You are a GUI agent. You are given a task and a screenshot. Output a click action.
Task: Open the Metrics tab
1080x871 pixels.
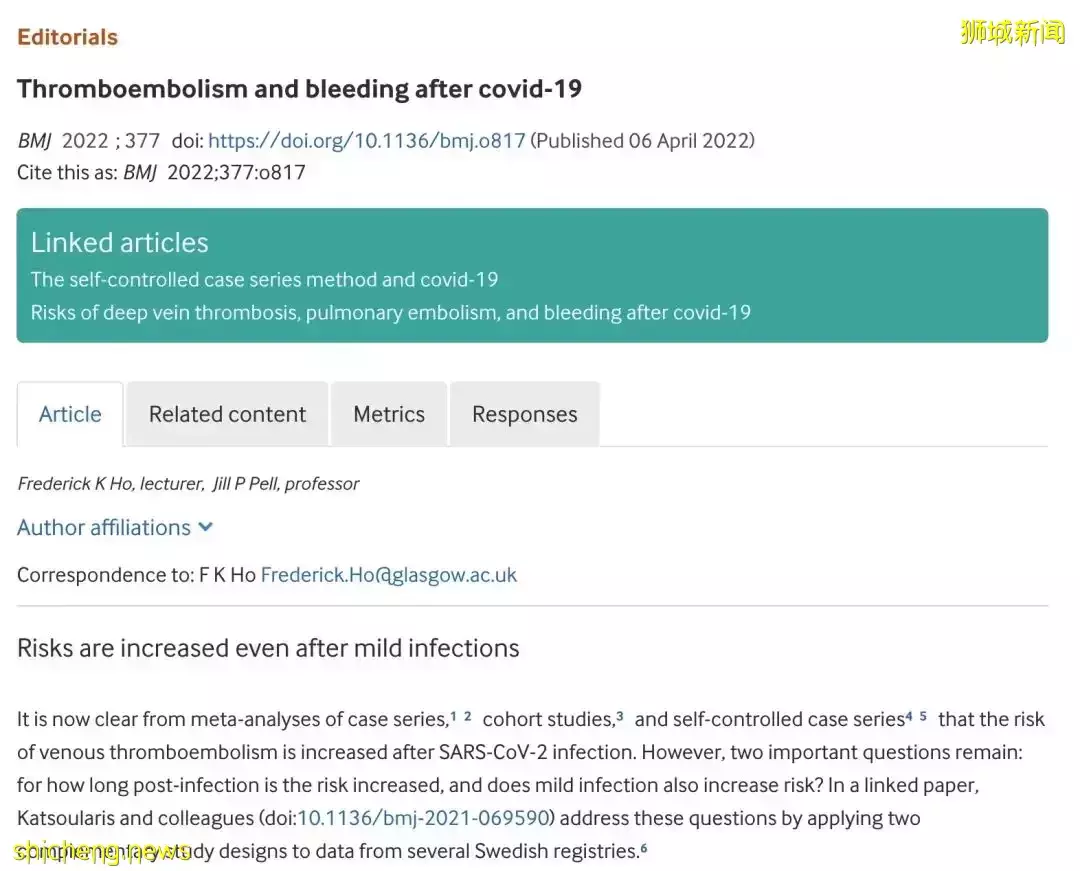pyautogui.click(x=389, y=414)
